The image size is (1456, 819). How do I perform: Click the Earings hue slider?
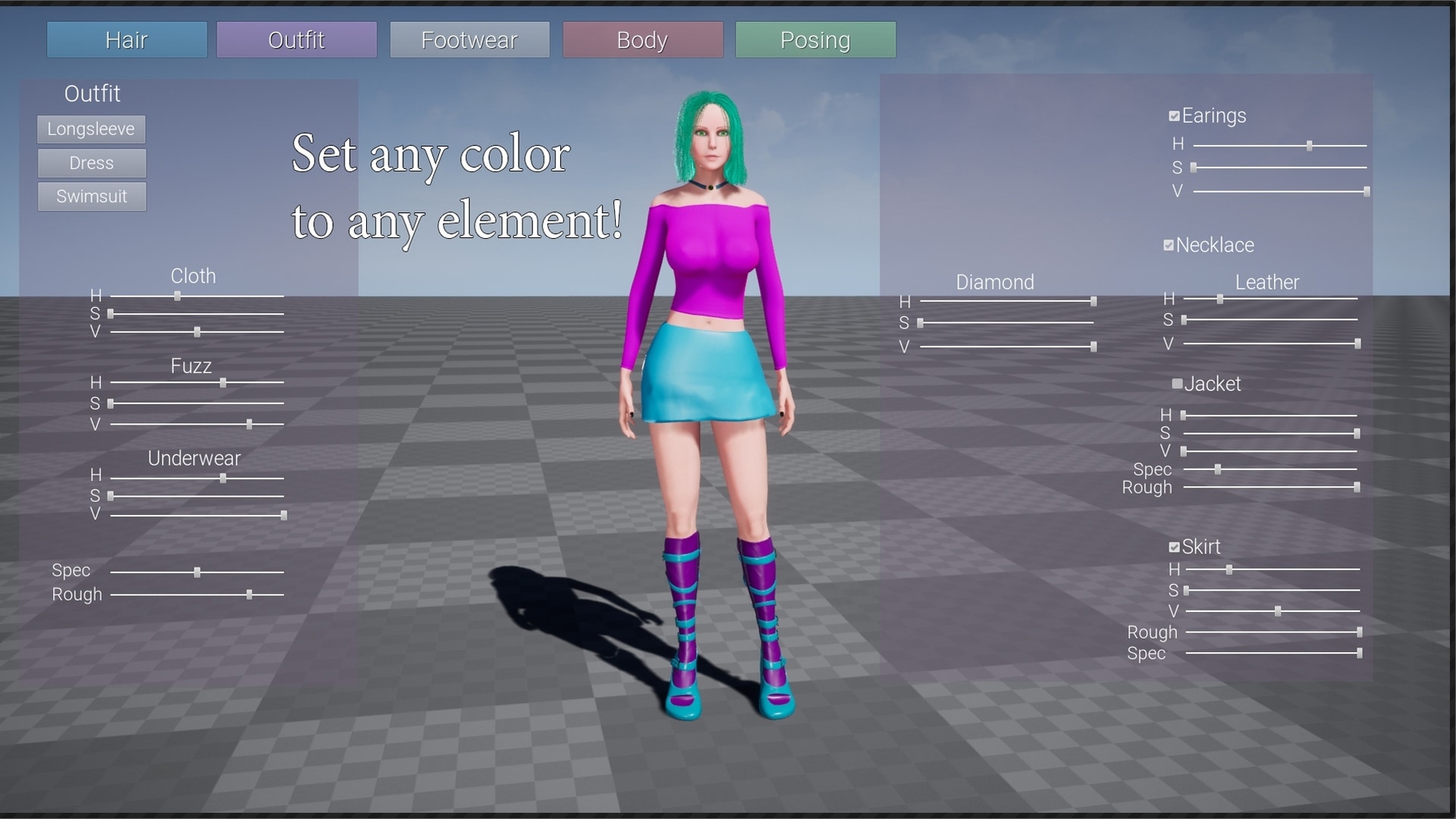pos(1280,145)
